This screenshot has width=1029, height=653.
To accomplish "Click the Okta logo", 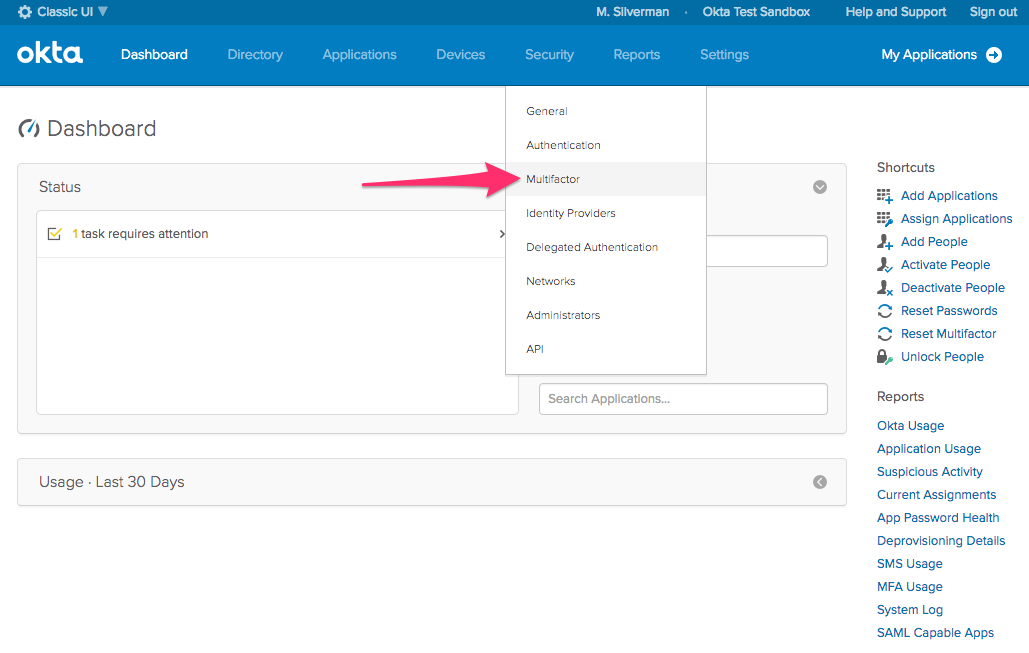I will click(50, 54).
